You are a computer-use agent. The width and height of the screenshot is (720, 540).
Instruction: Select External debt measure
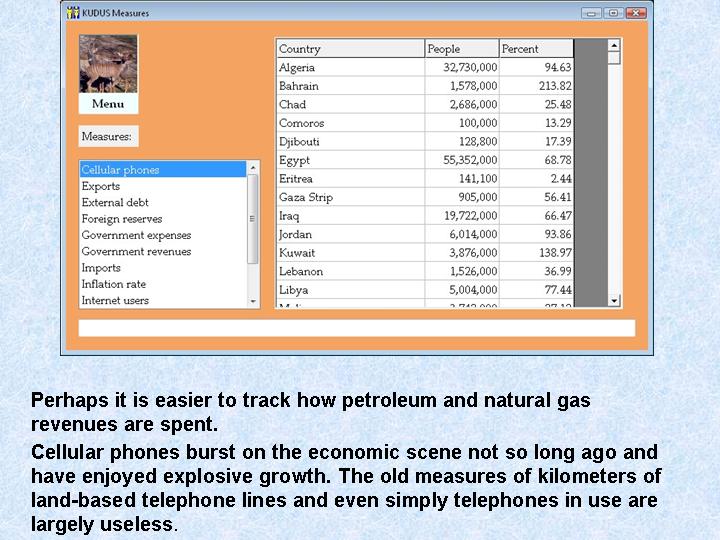(x=115, y=202)
